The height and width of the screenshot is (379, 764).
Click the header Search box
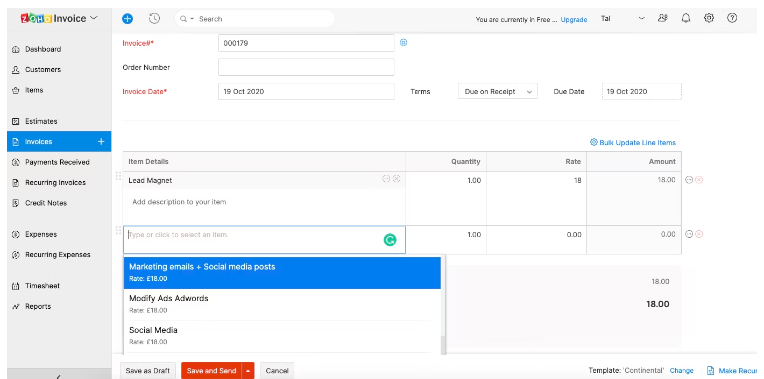click(255, 19)
